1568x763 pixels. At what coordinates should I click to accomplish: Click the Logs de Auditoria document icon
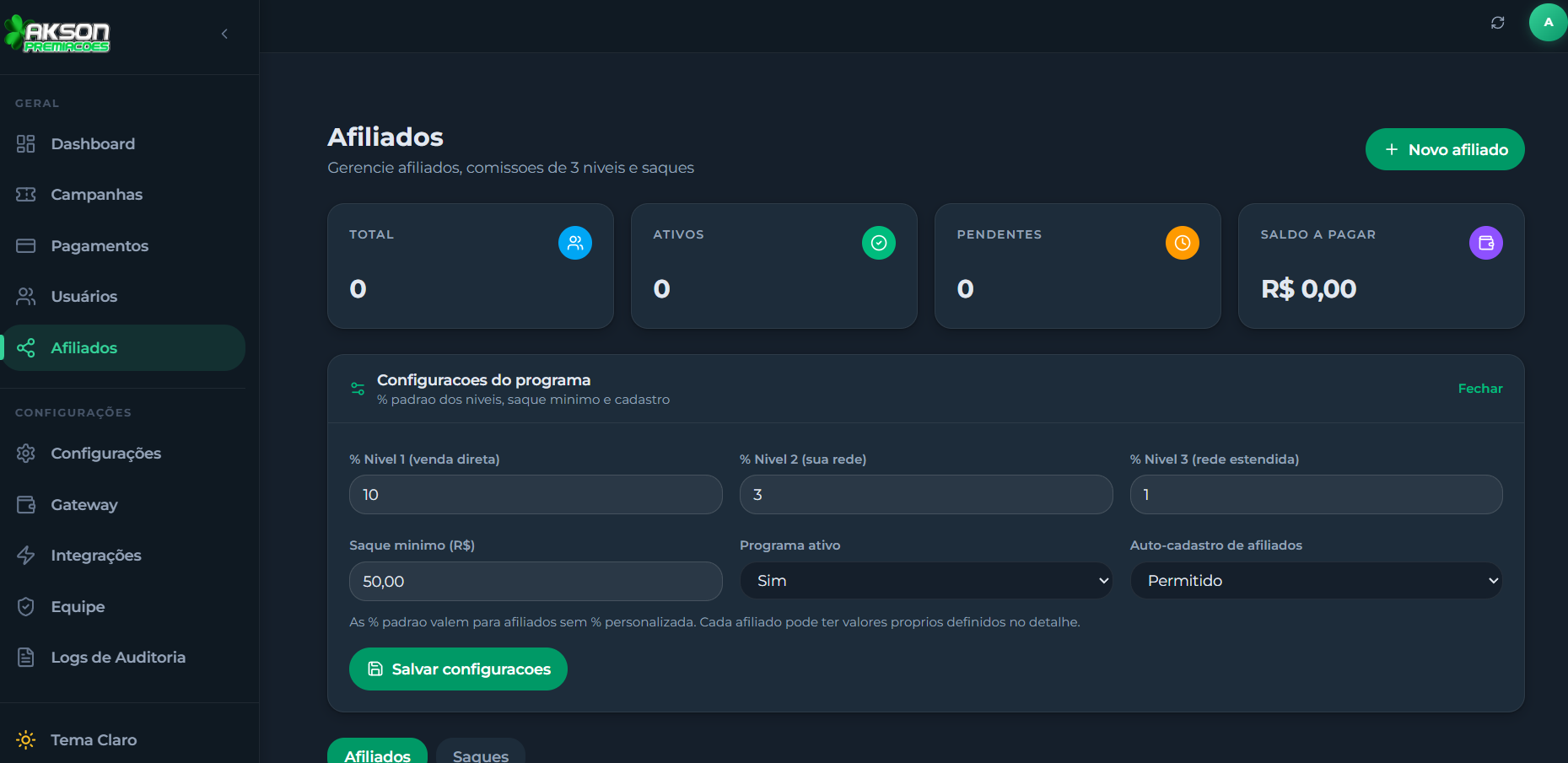[x=26, y=657]
